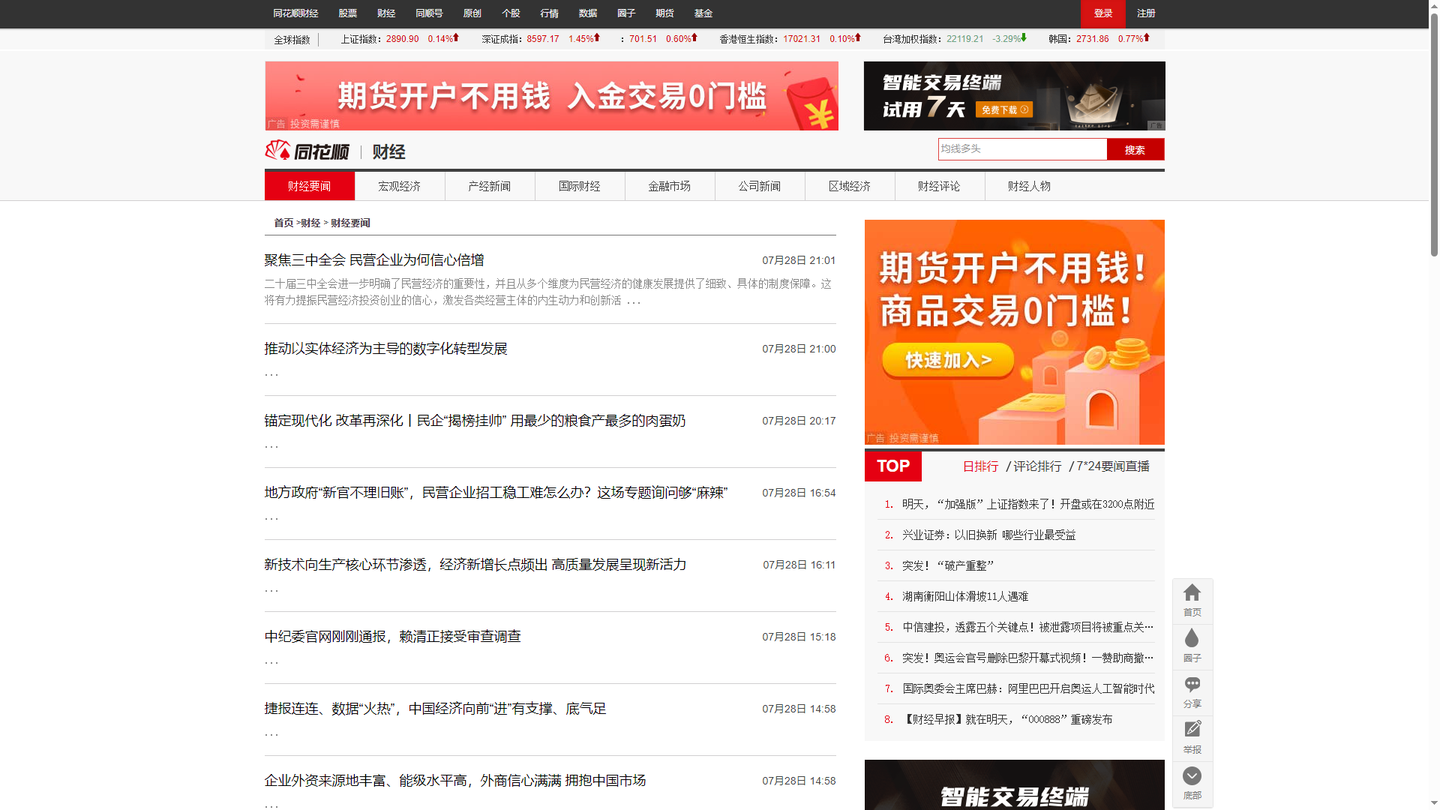This screenshot has width=1440, height=810.
Task: Open article 新技术向生产核心环节渗透
Action: pyautogui.click(x=475, y=564)
